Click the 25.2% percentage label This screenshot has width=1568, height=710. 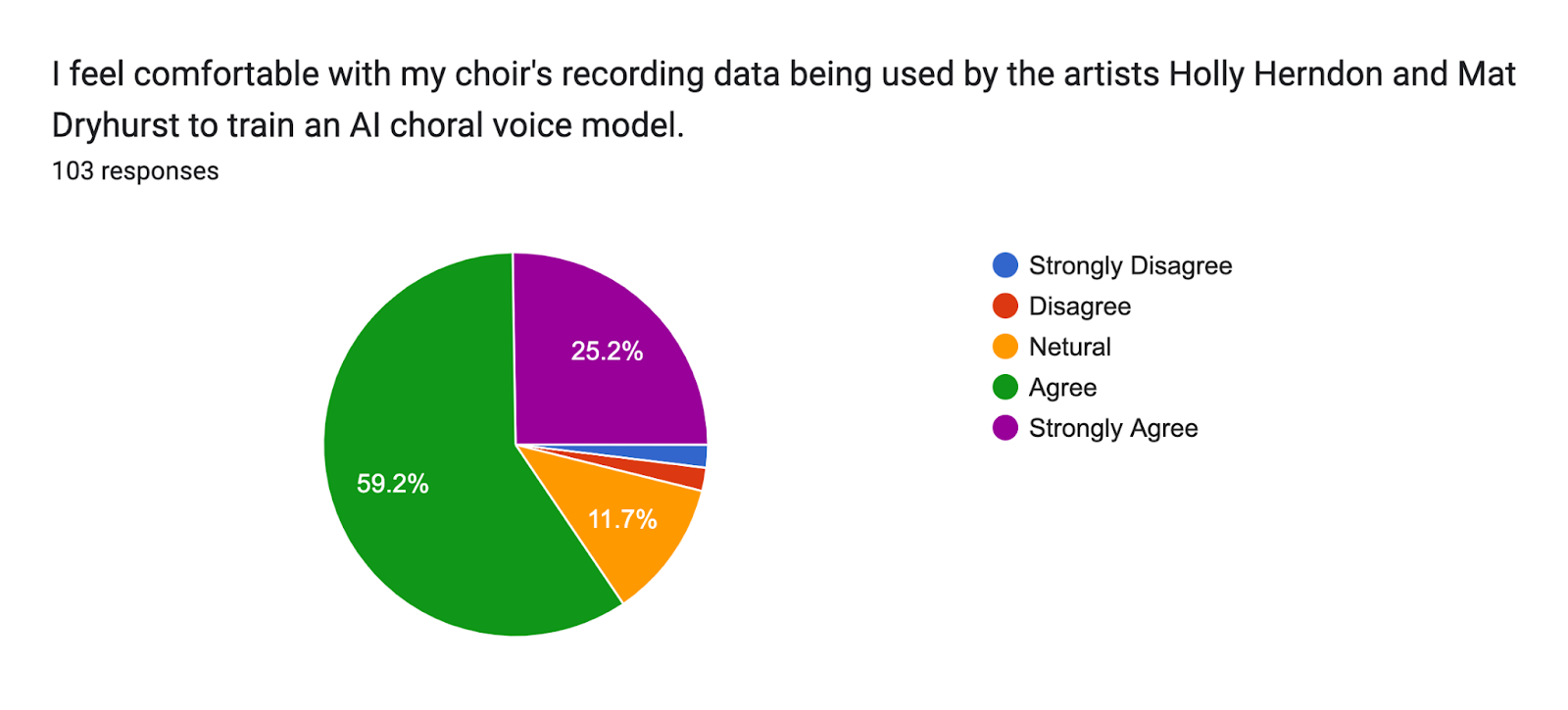(607, 352)
